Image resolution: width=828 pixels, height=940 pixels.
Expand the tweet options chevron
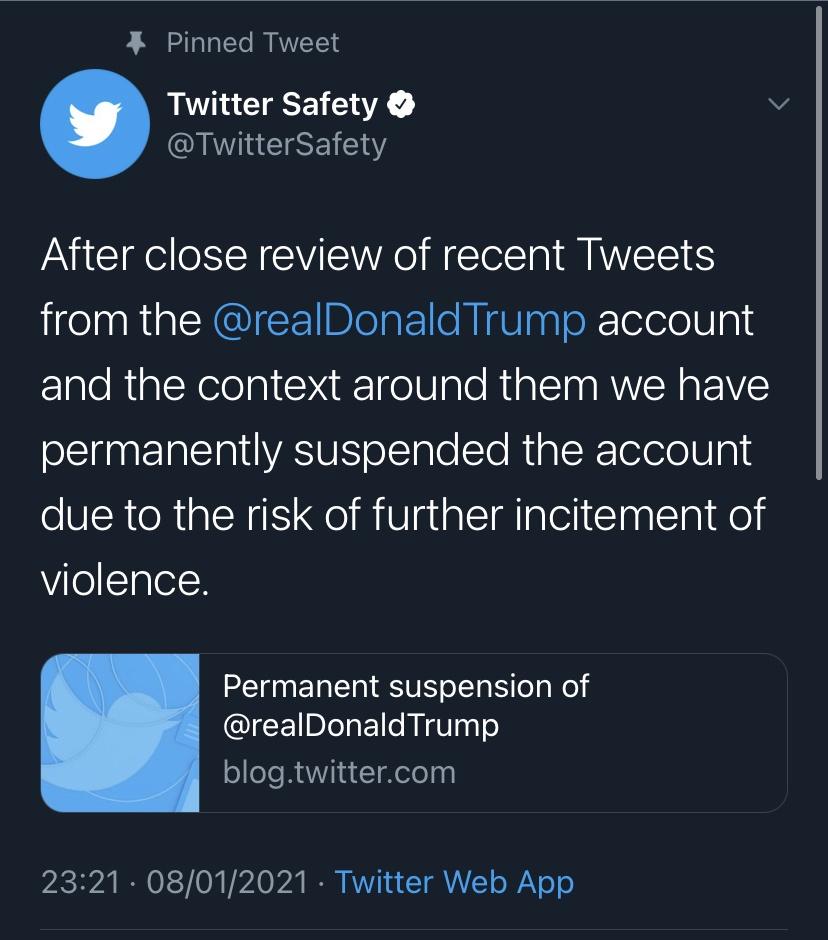pyautogui.click(x=777, y=105)
